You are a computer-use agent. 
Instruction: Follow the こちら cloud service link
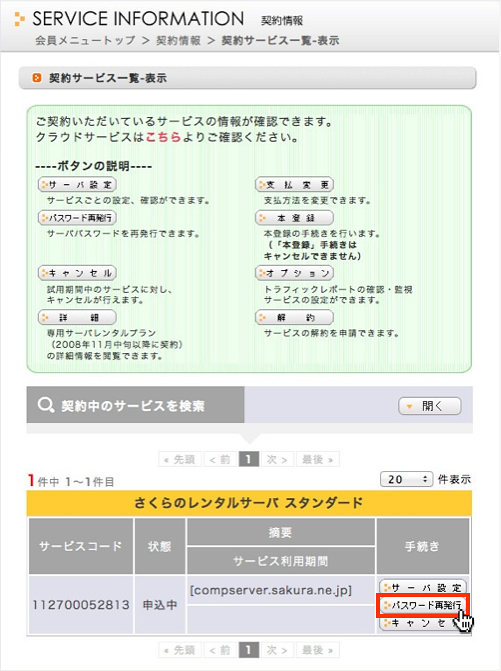click(x=163, y=137)
